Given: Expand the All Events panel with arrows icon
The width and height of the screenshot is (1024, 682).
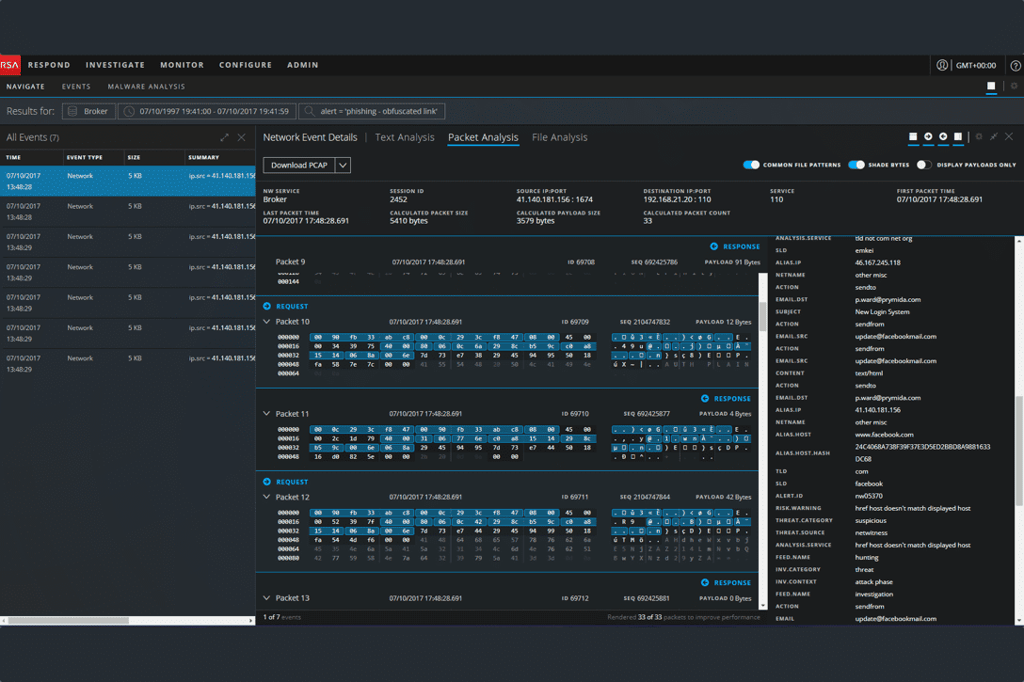Looking at the screenshot, I should 224,138.
